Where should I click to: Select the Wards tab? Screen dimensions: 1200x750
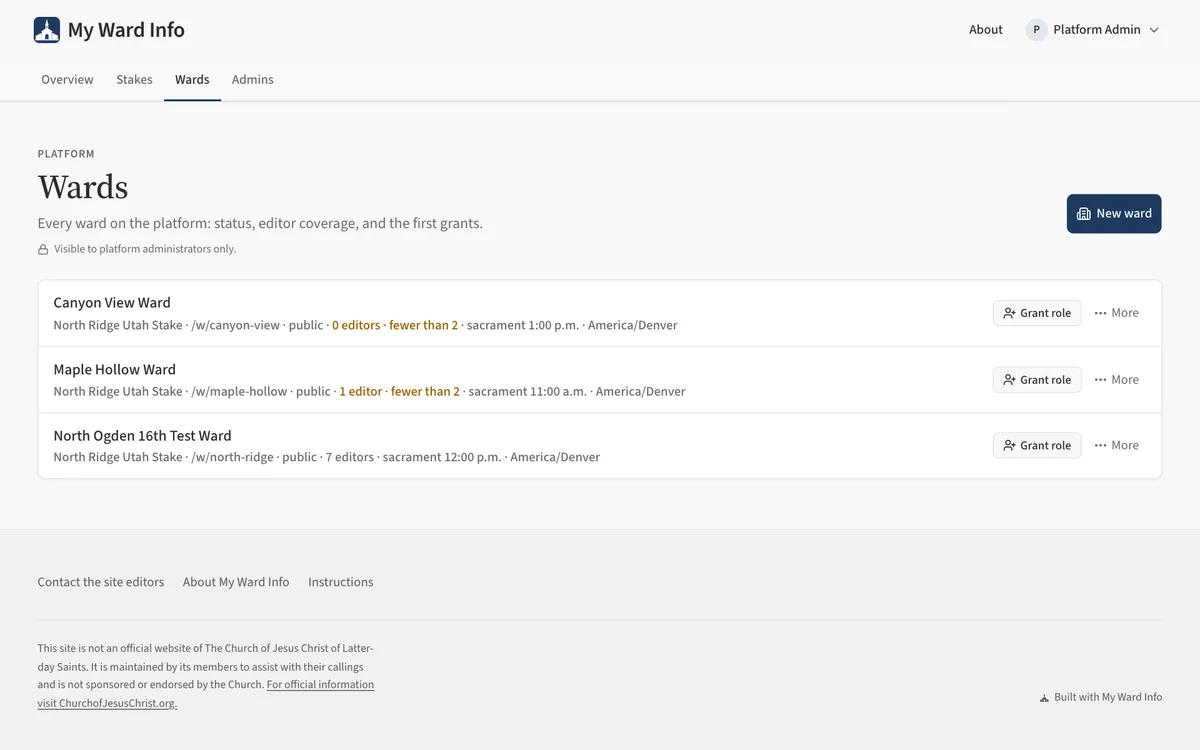coord(192,79)
